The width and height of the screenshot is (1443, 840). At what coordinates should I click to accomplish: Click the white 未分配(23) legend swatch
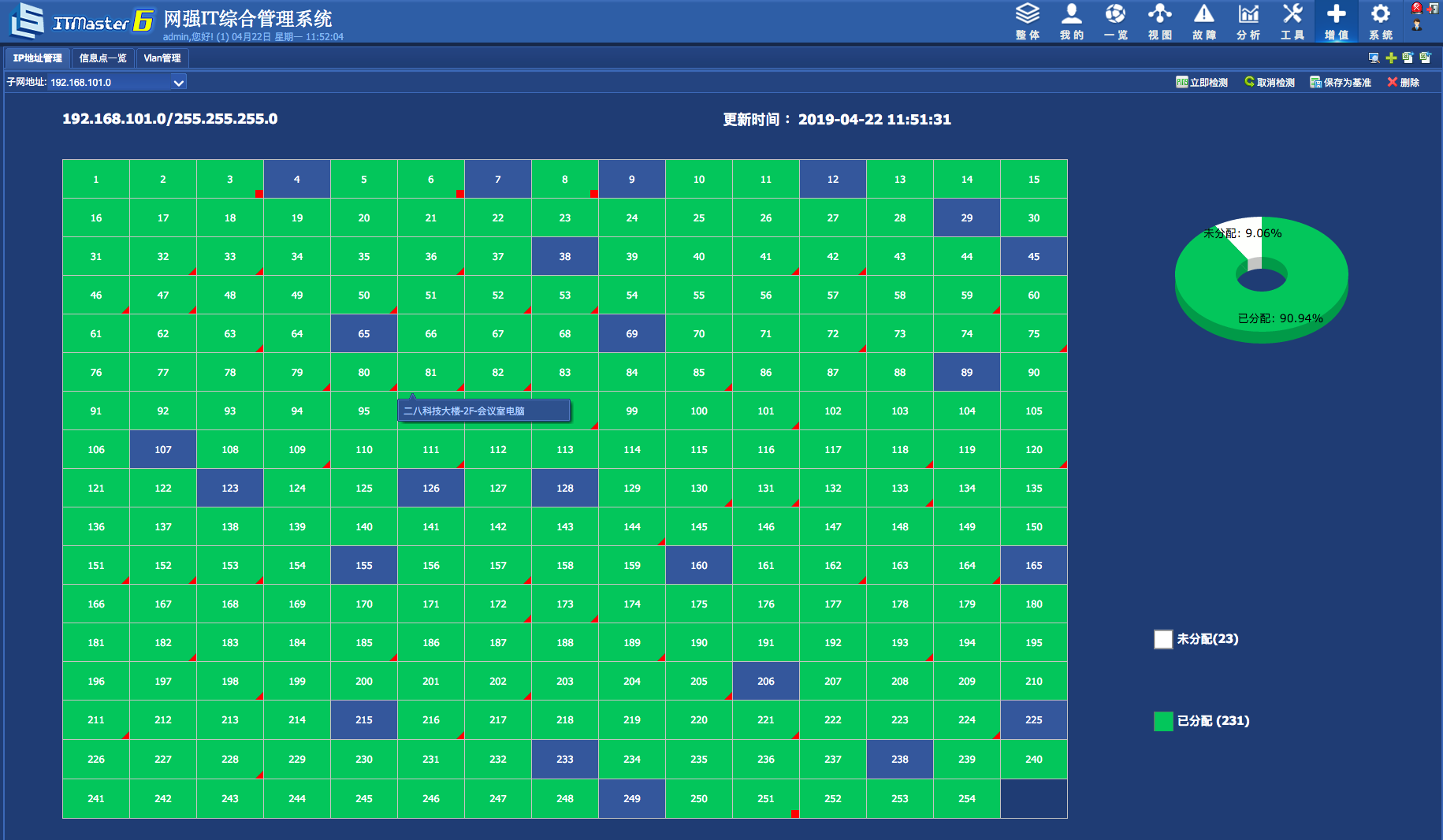click(x=1163, y=639)
